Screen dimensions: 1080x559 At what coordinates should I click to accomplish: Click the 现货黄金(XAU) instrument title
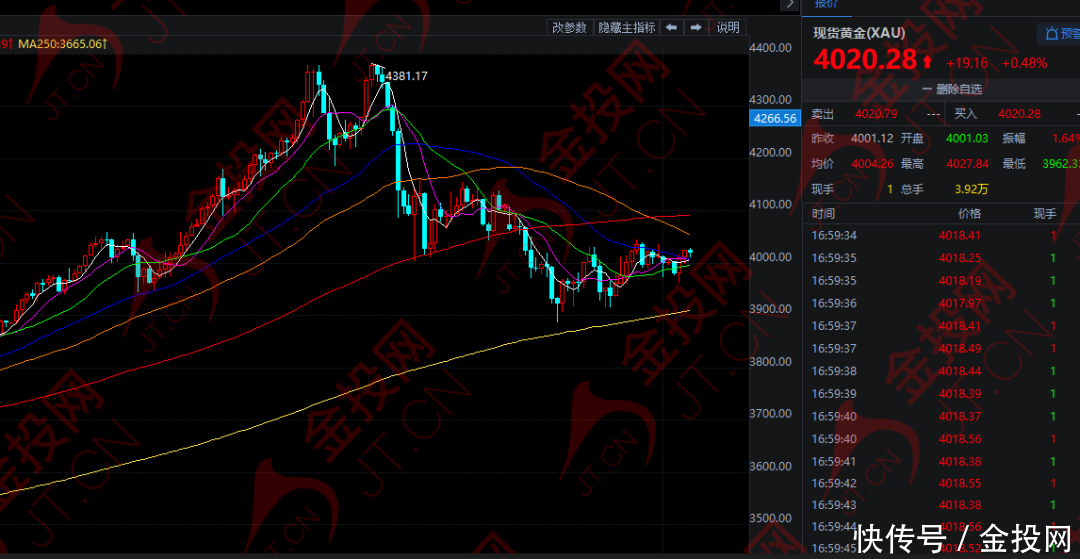click(859, 33)
